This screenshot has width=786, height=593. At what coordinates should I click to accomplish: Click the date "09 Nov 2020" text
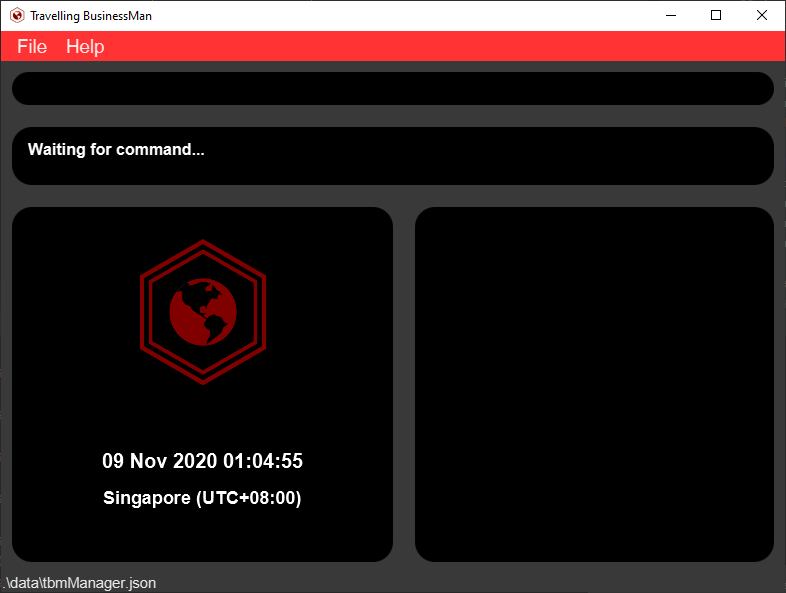(x=160, y=461)
